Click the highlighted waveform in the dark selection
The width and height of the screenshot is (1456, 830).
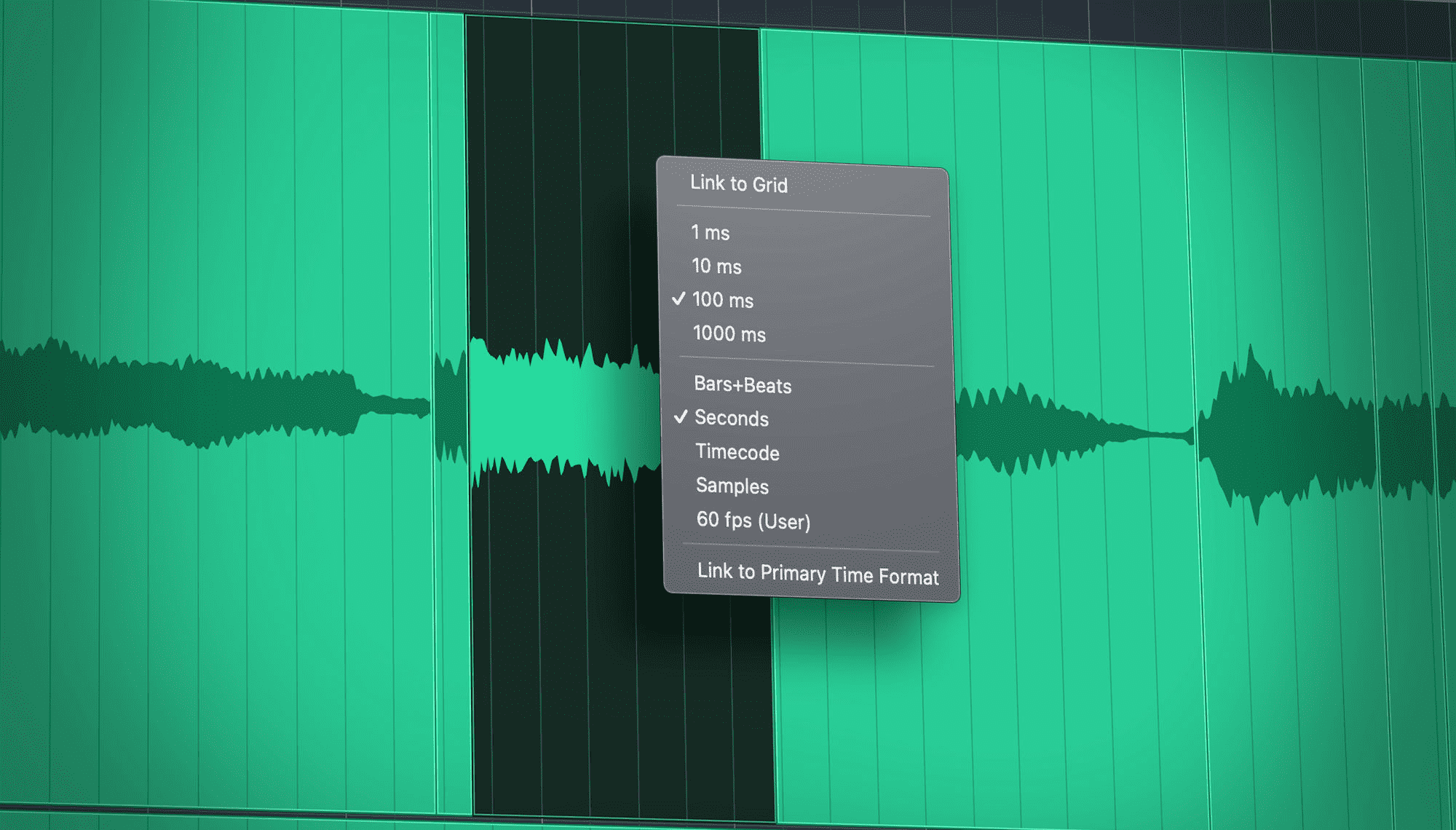(x=564, y=411)
